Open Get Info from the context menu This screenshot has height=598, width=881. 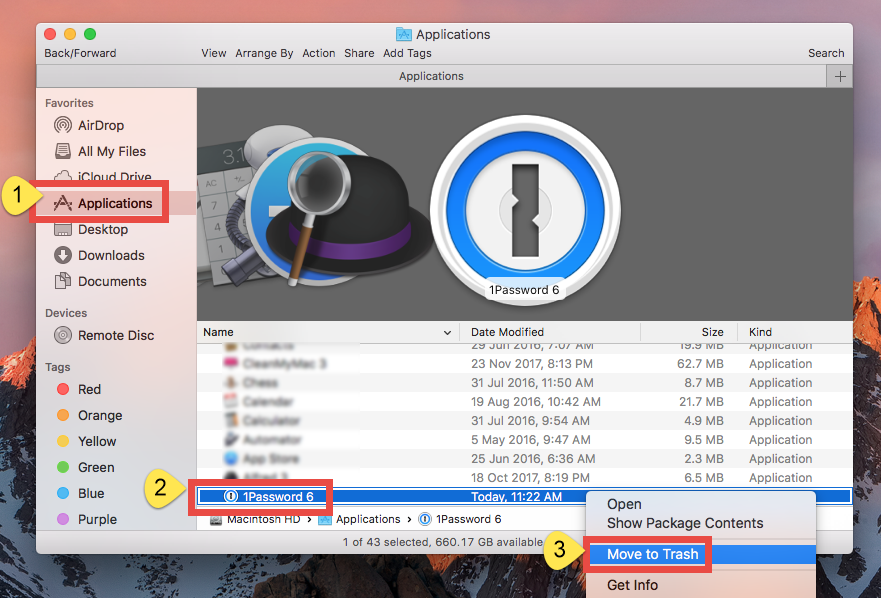point(632,584)
